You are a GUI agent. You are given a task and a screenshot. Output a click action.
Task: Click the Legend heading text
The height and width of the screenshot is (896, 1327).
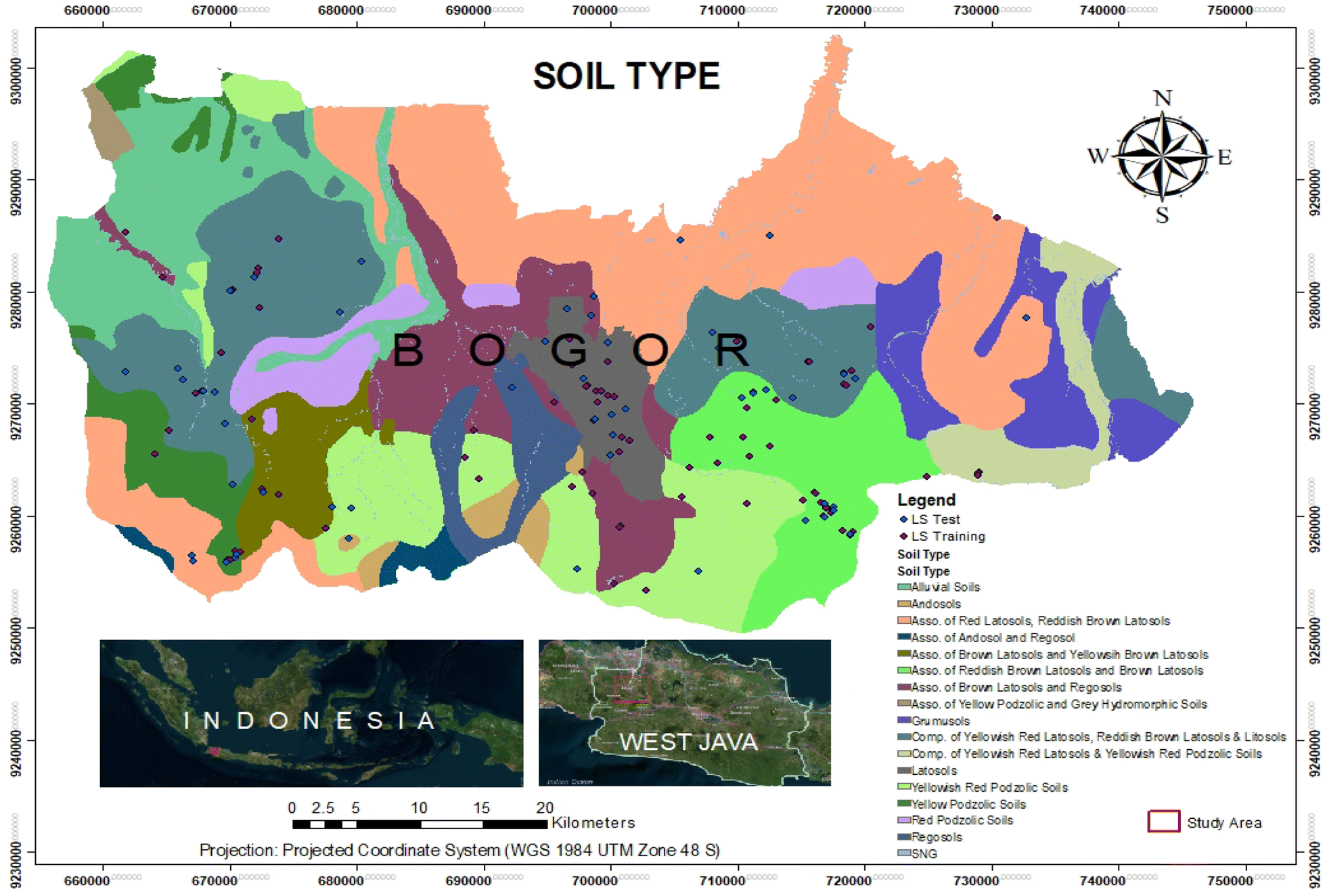click(926, 500)
